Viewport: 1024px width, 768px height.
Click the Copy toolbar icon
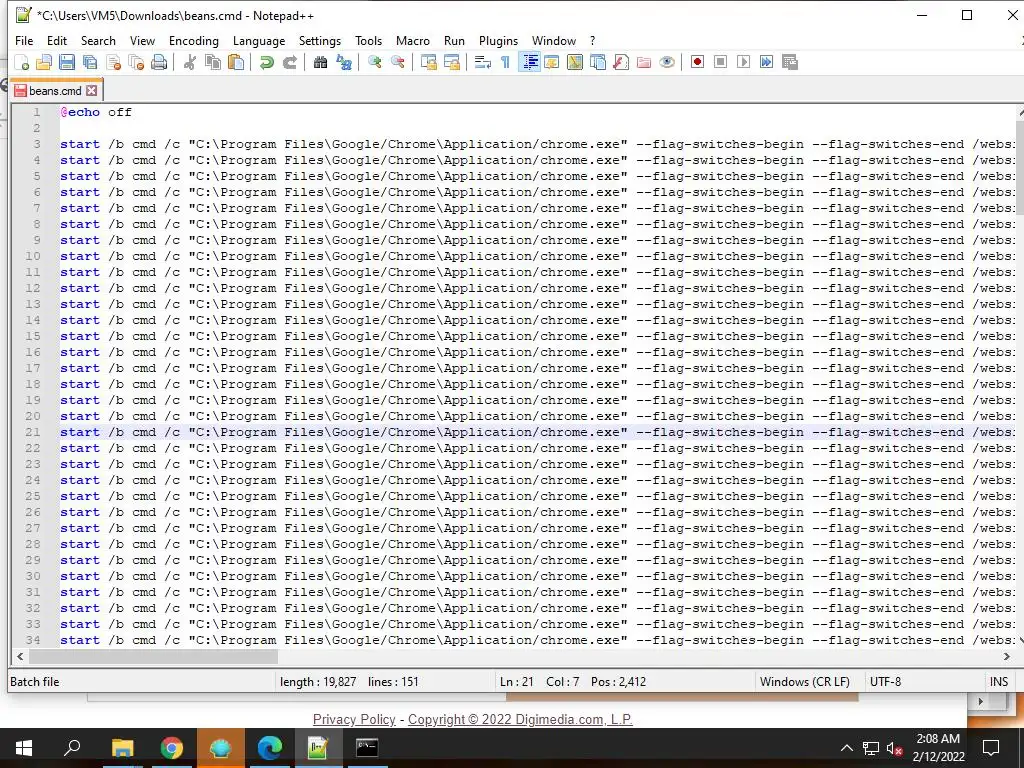click(x=213, y=63)
